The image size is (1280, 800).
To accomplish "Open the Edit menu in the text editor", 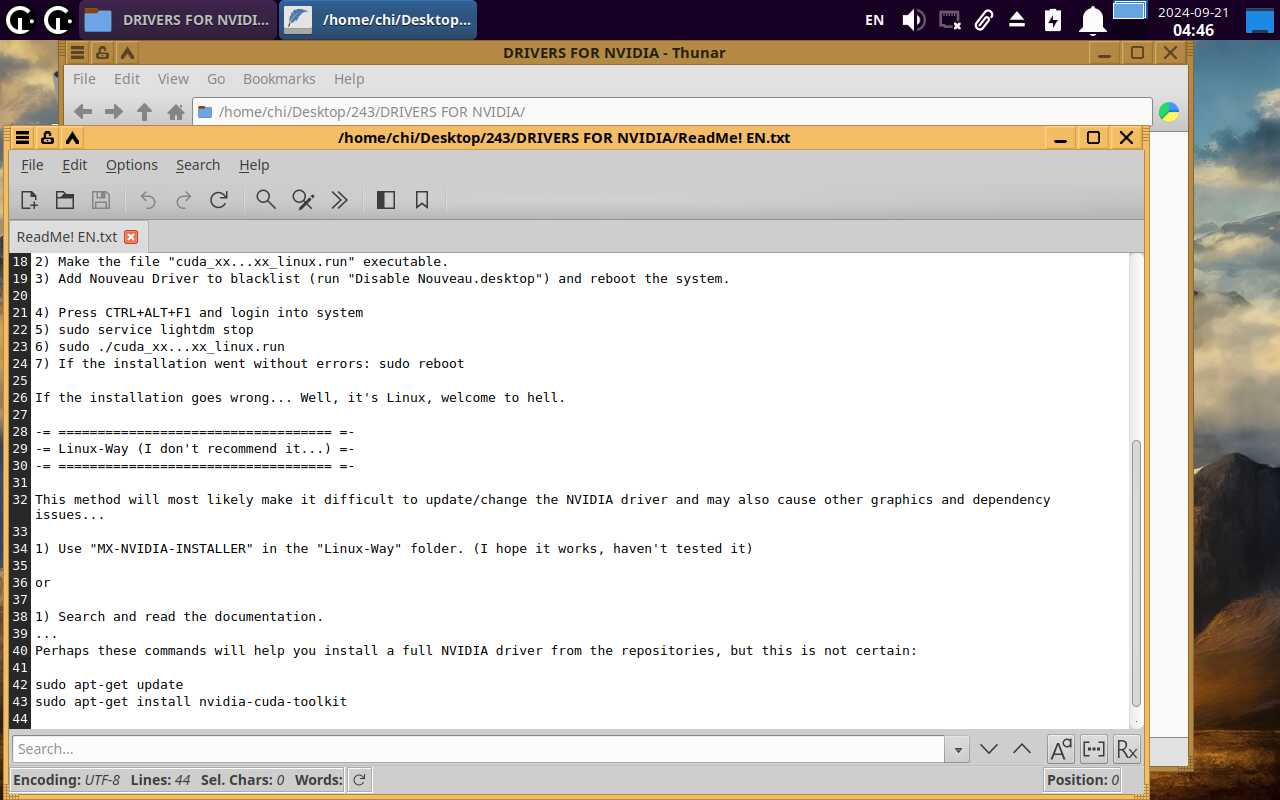I will pyautogui.click(x=74, y=165).
